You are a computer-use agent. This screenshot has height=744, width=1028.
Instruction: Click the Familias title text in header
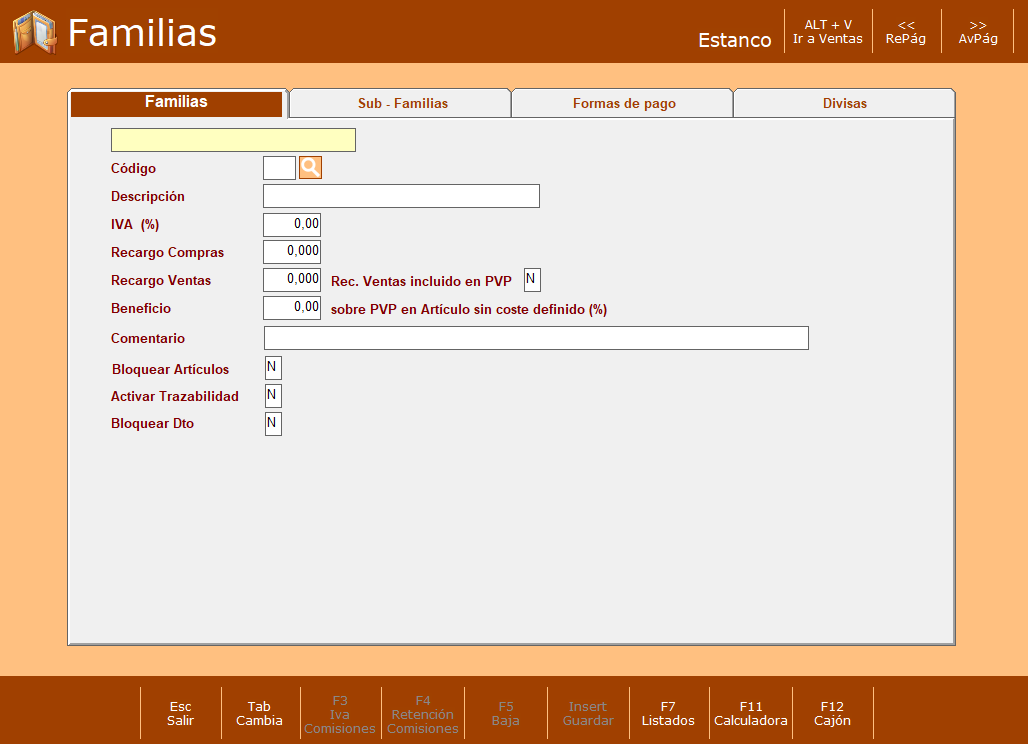pyautogui.click(x=142, y=33)
